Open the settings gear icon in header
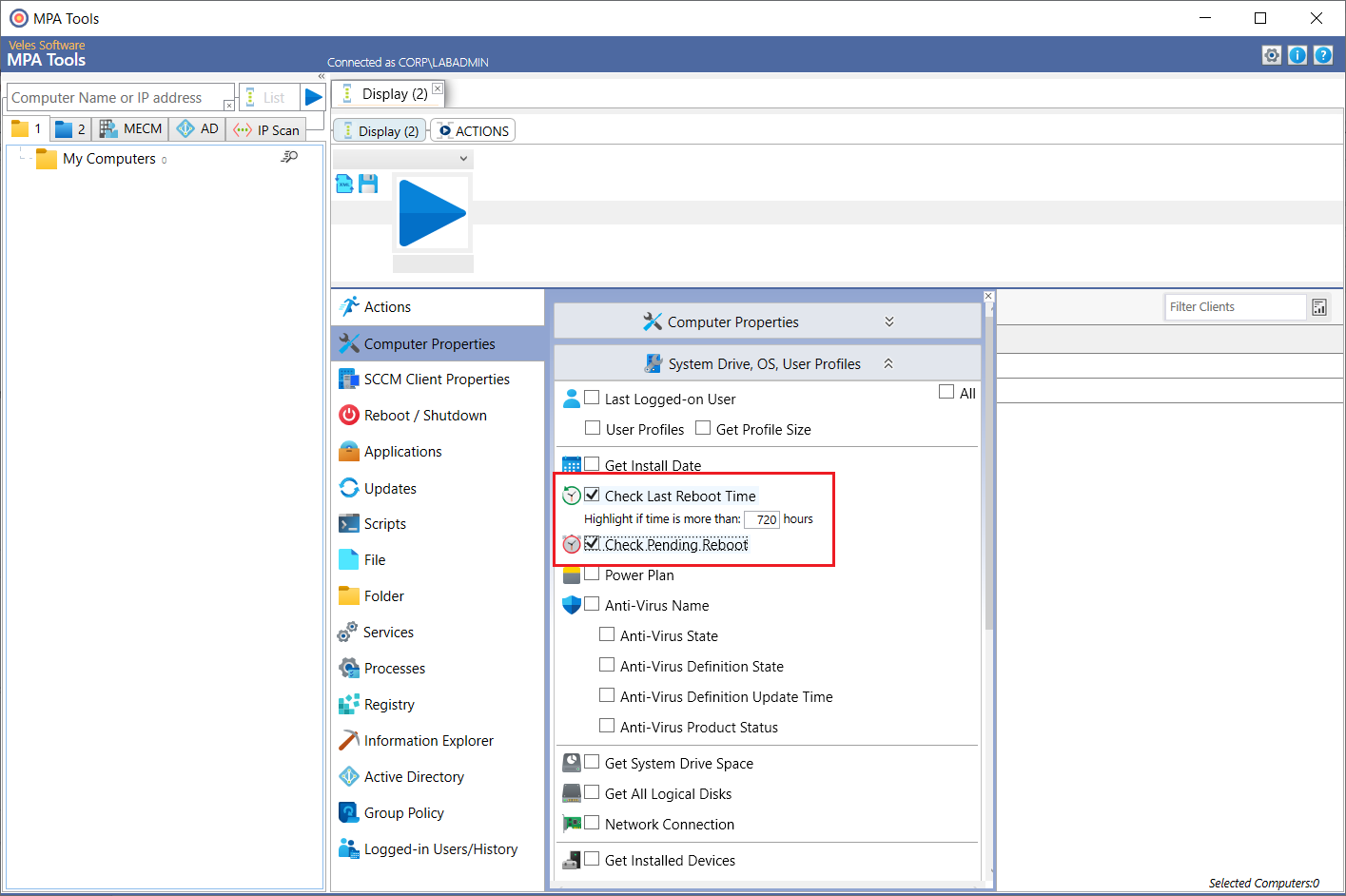The width and height of the screenshot is (1346, 896). [1272, 55]
